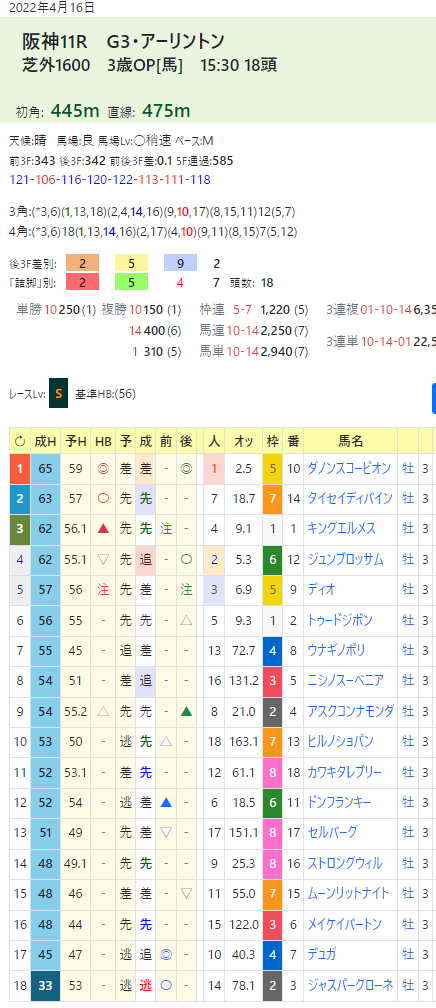Open horse page for メイケイバートン
Viewport: 436px width, 1008px height.
point(345,924)
